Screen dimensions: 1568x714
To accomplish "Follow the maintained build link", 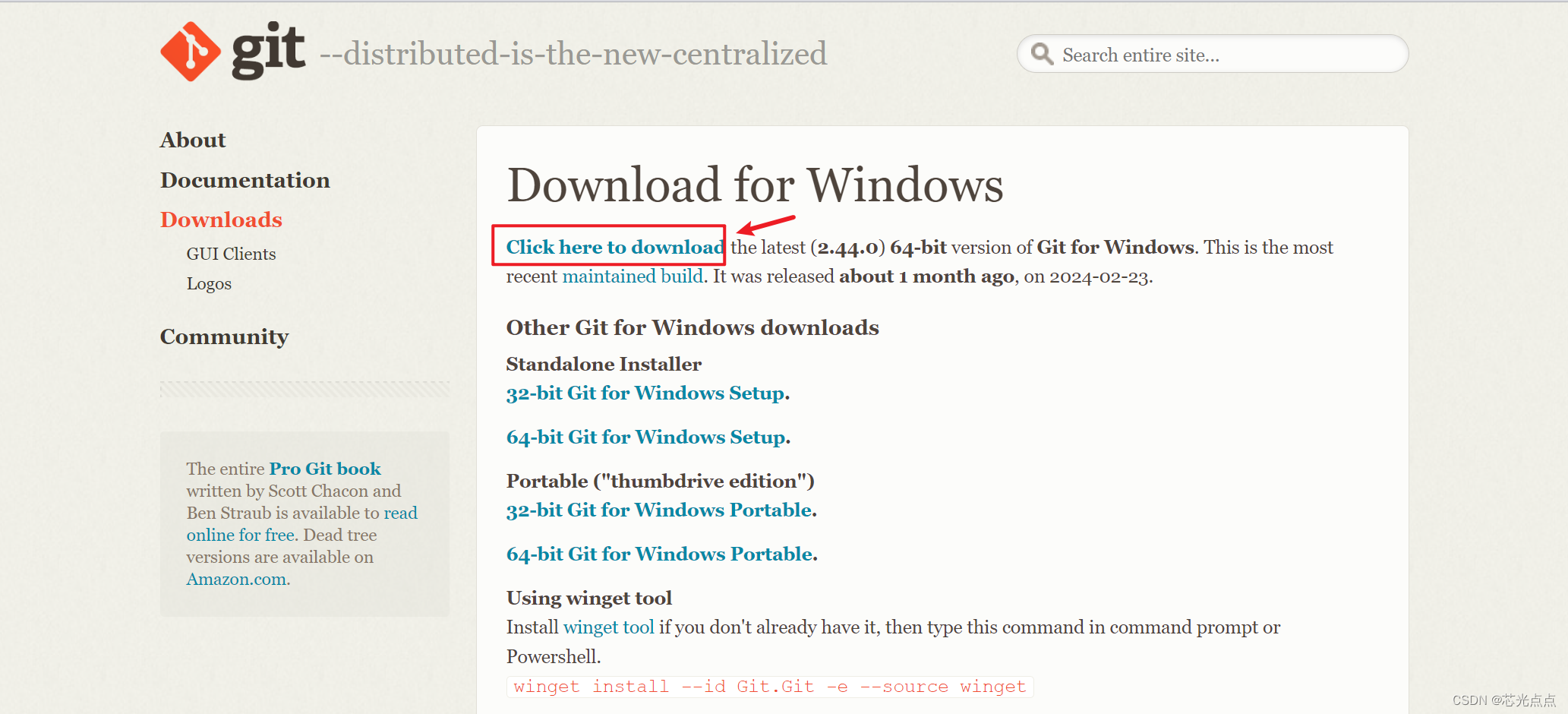I will (x=633, y=276).
